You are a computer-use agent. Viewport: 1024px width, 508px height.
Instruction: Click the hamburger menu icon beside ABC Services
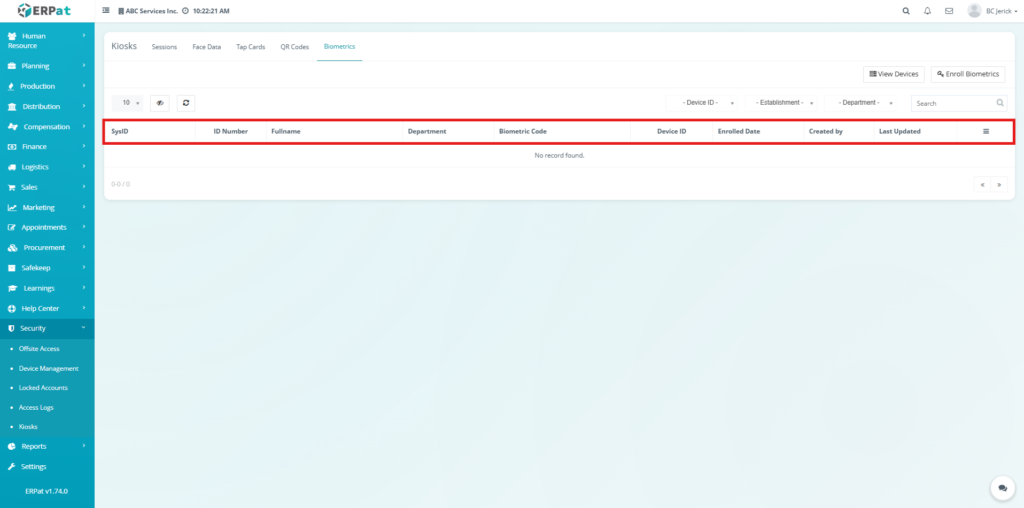coord(106,11)
